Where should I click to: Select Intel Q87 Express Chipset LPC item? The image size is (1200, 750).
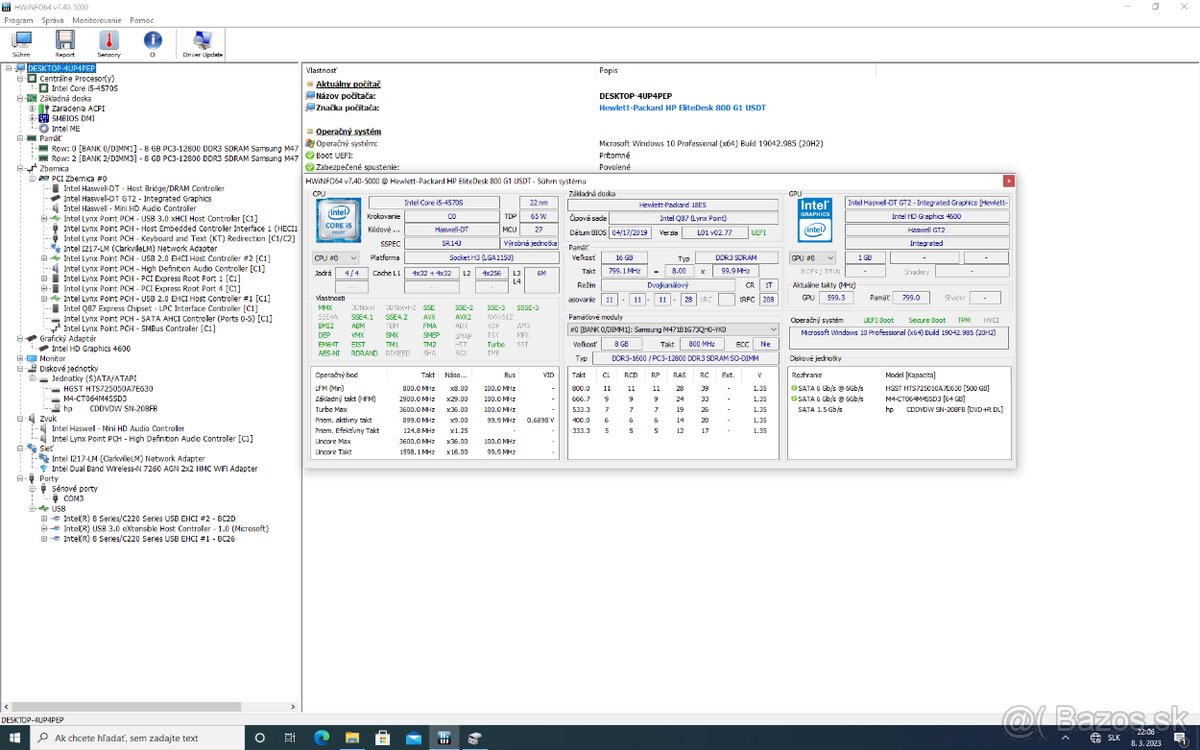point(160,308)
